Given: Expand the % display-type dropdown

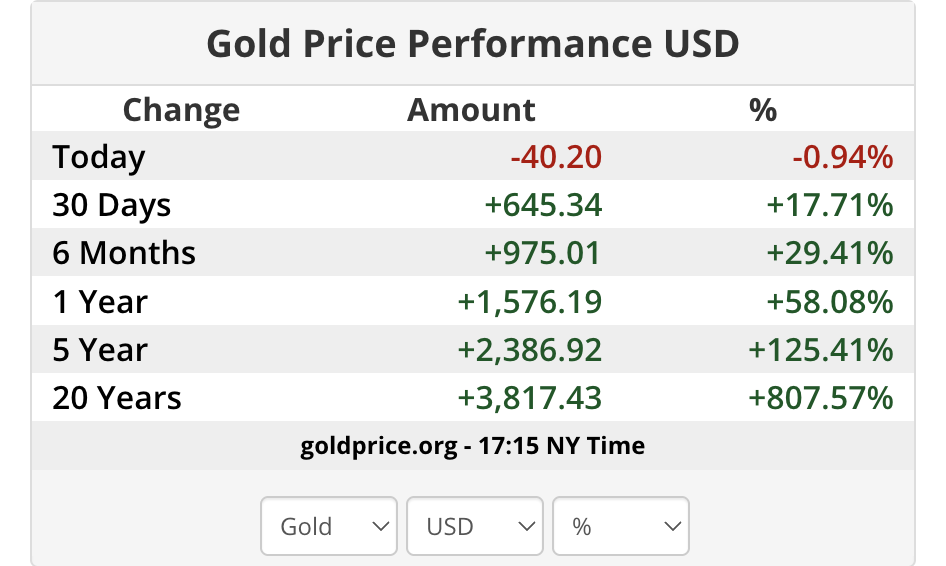Looking at the screenshot, I should tap(620, 526).
